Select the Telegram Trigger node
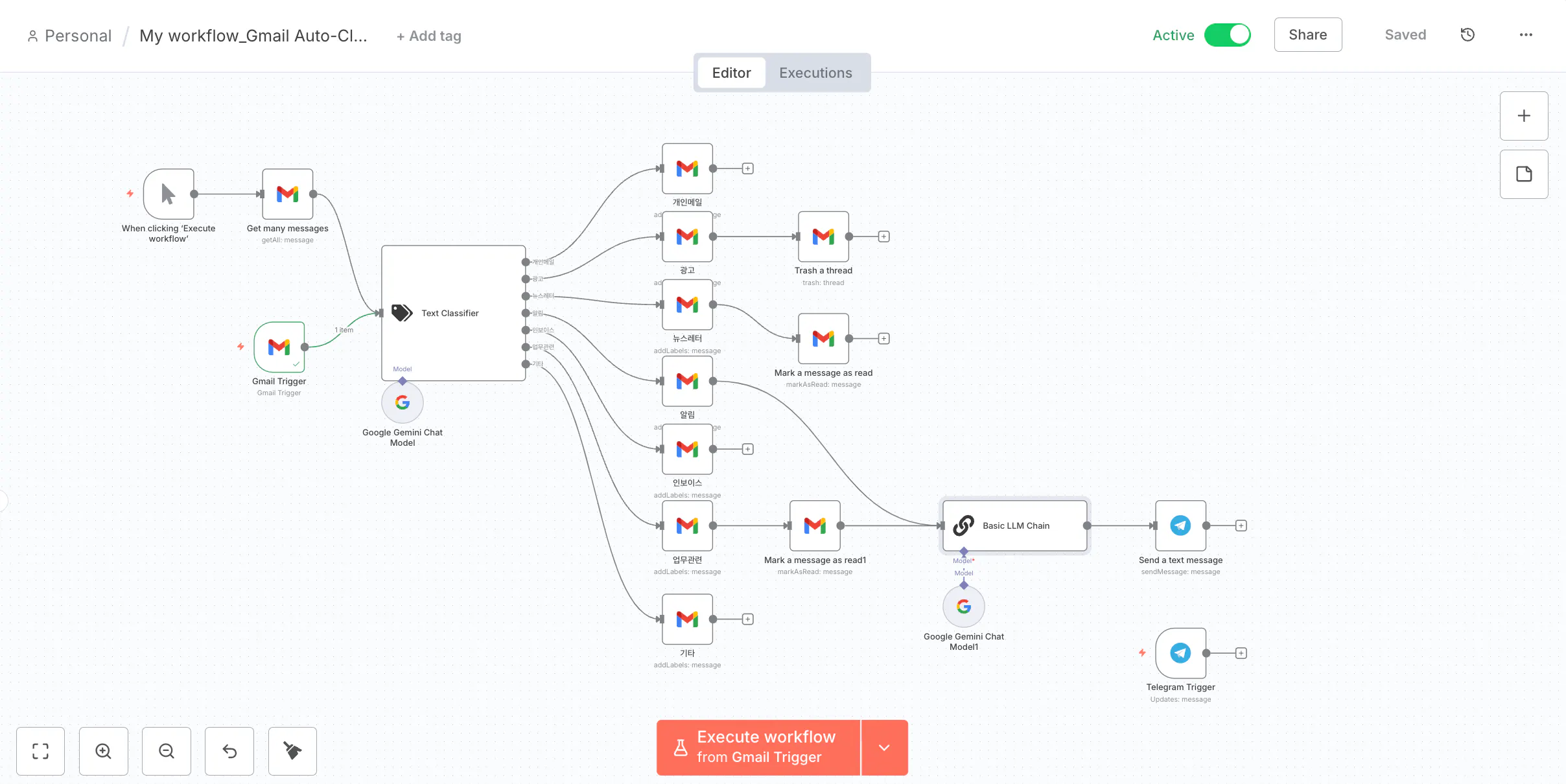Screen dimensions: 1566x784 point(1180,653)
